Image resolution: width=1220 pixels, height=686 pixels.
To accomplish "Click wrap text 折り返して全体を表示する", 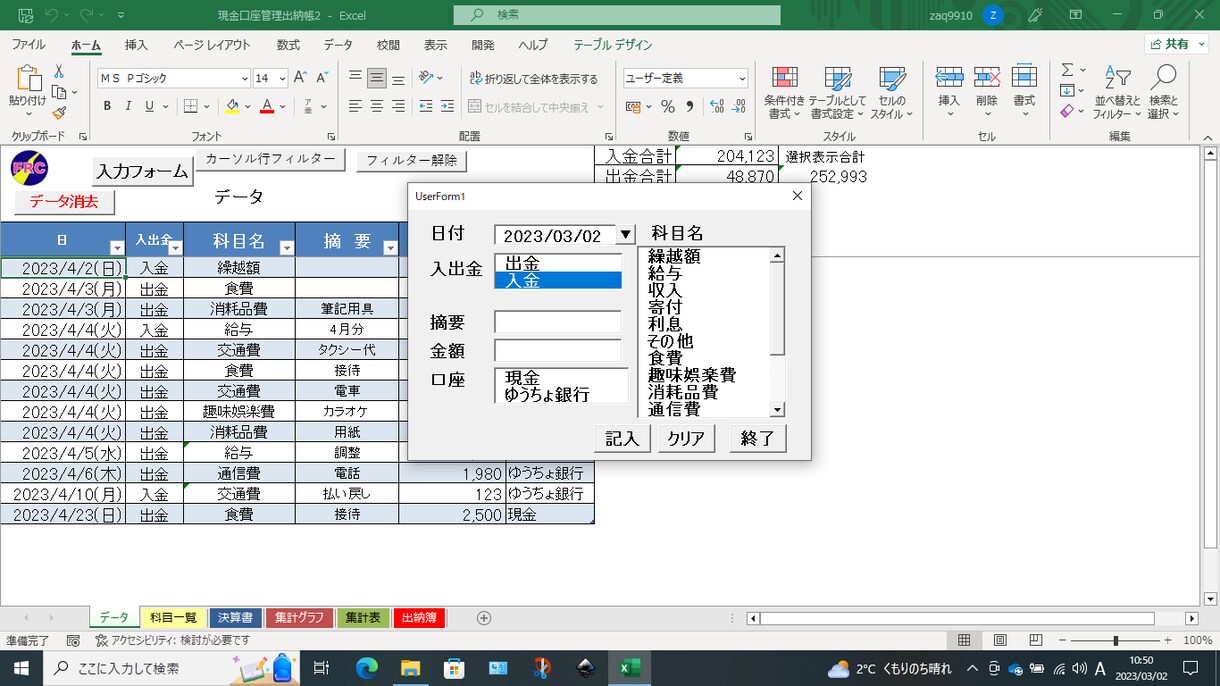I will click(533, 79).
